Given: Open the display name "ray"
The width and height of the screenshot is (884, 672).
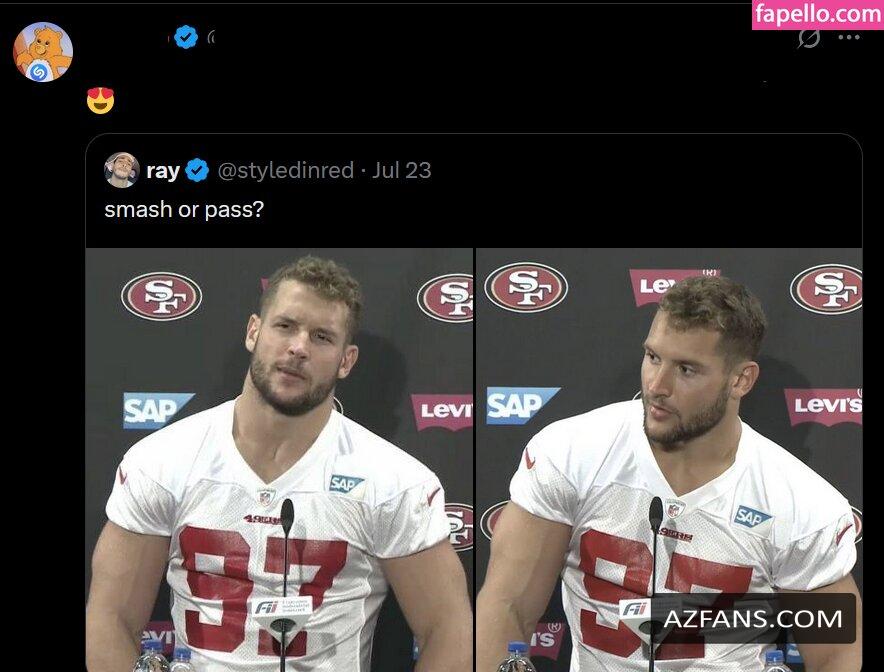Looking at the screenshot, I should coord(163,170).
